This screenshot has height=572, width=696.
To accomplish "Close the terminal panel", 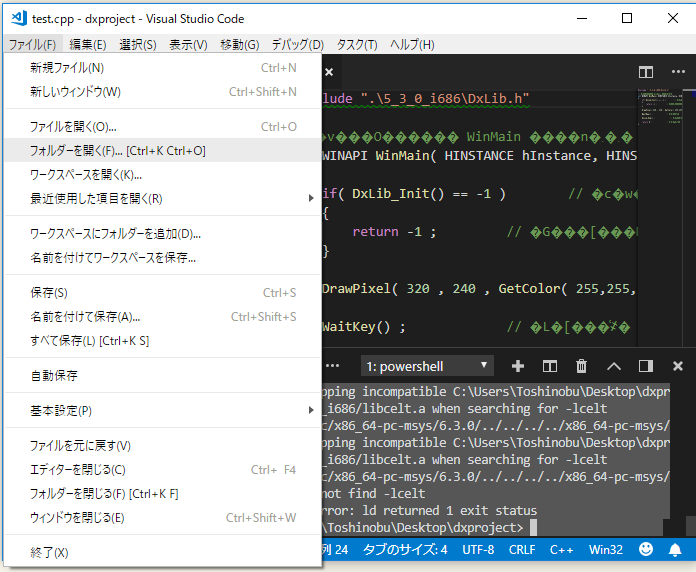I will click(x=677, y=366).
